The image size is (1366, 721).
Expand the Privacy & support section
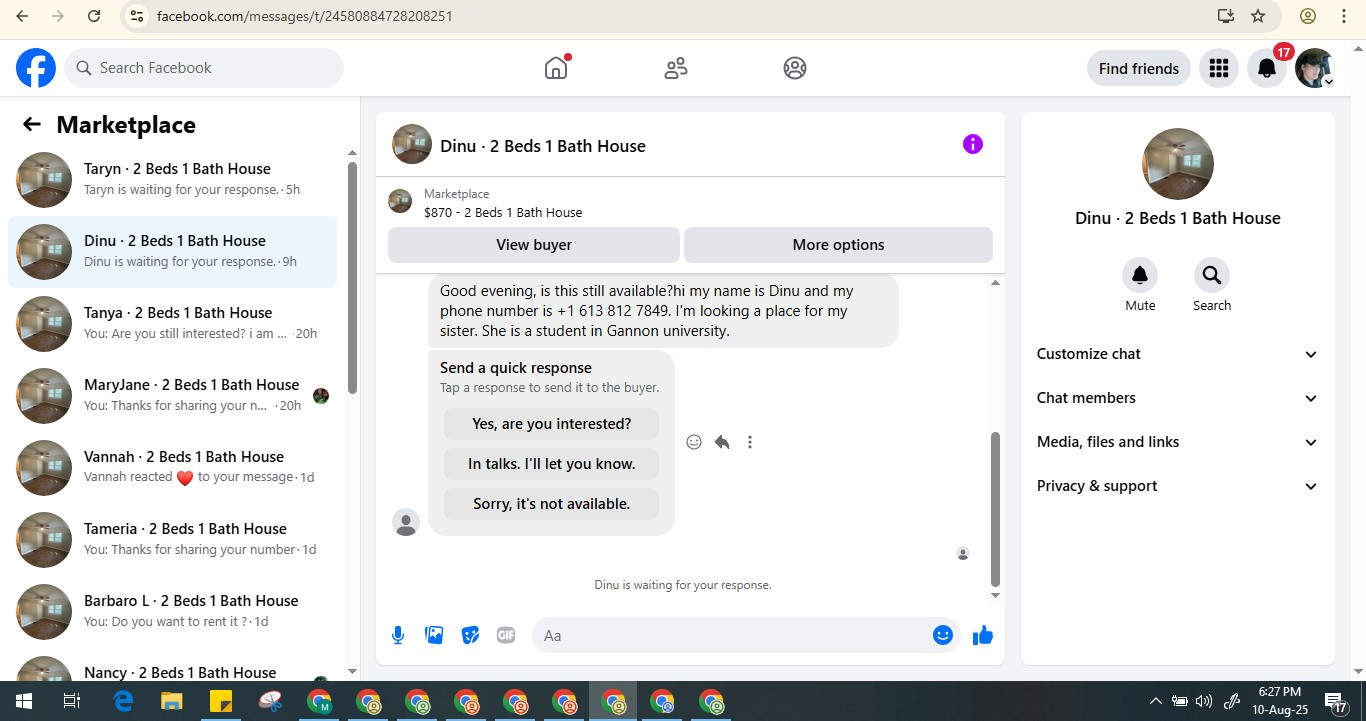click(x=1178, y=486)
